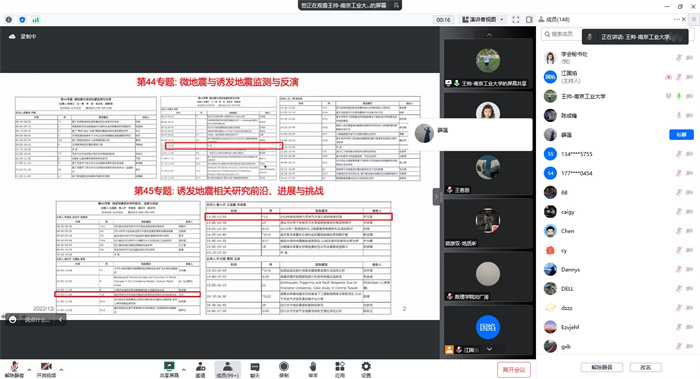
Task: Start 录制 recording from bottom toolbar
Action: pos(283,369)
